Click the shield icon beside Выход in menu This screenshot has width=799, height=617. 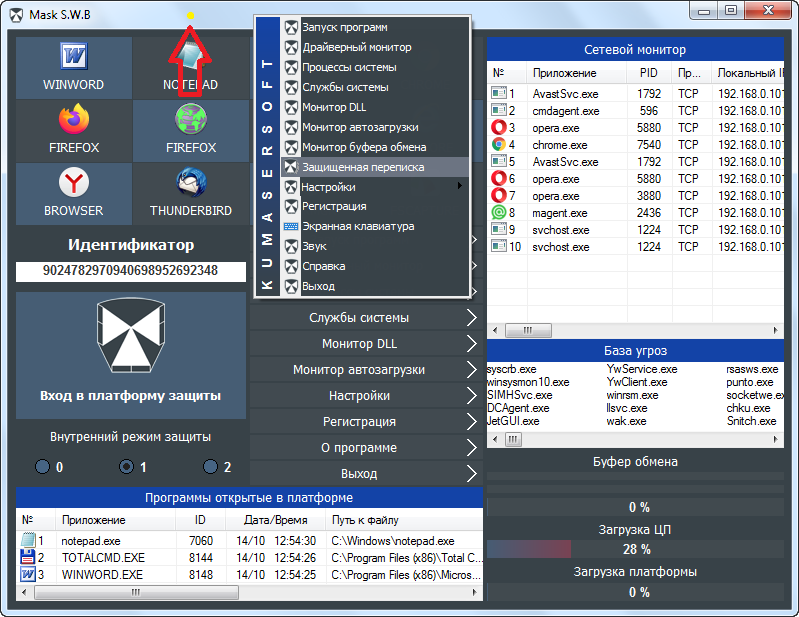click(291, 286)
